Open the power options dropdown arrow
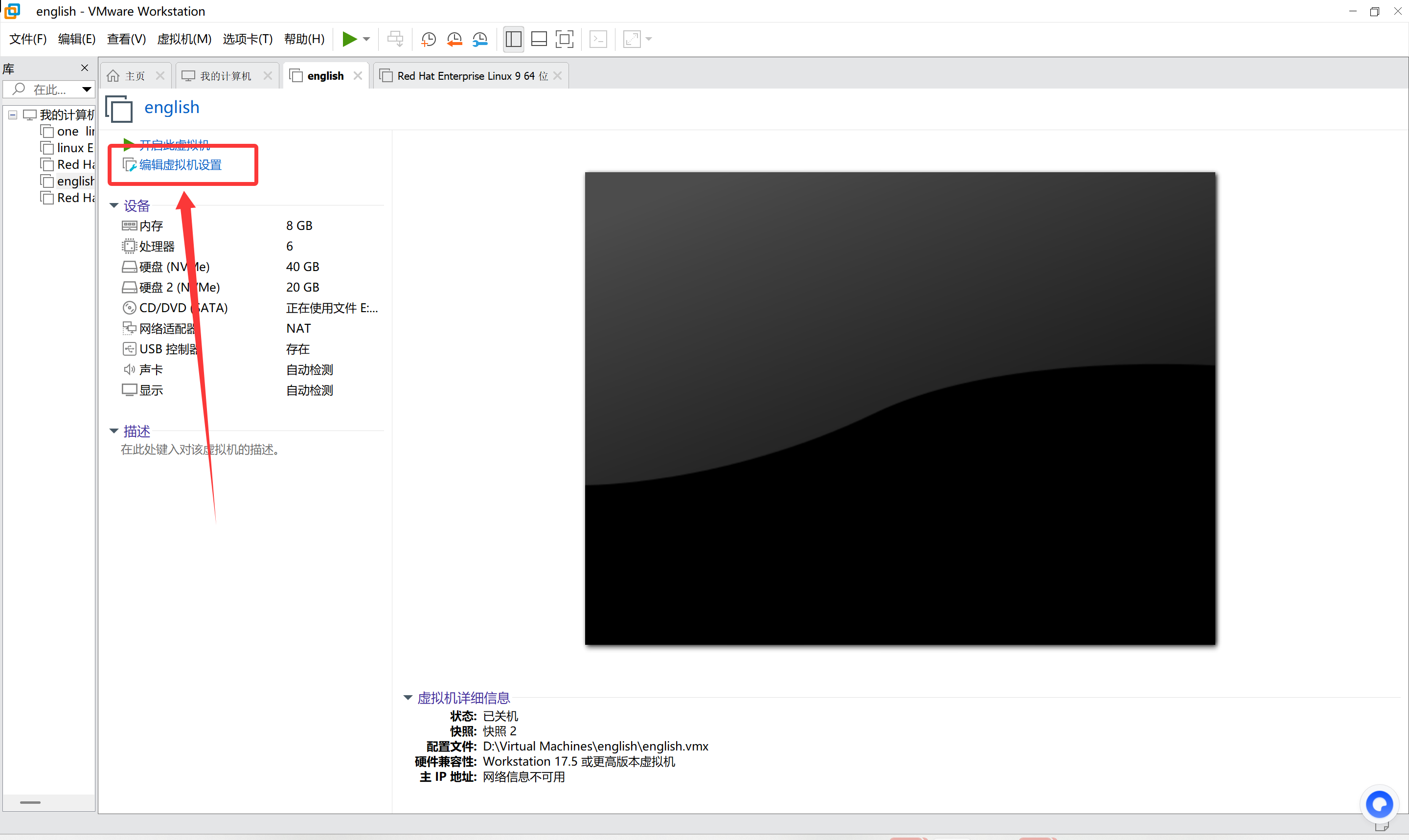This screenshot has height=840, width=1409. 366,39
